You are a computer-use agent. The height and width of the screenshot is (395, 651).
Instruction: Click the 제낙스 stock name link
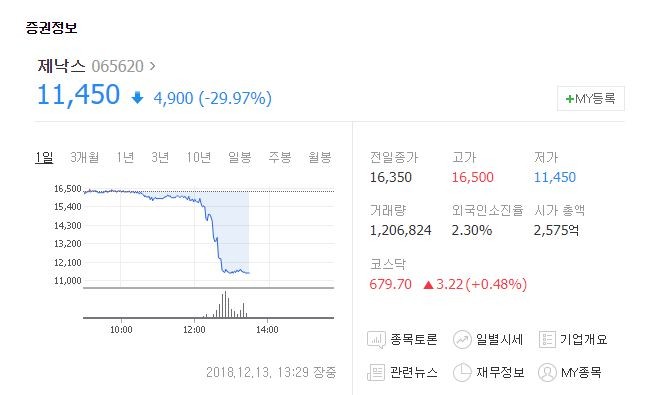[61, 66]
